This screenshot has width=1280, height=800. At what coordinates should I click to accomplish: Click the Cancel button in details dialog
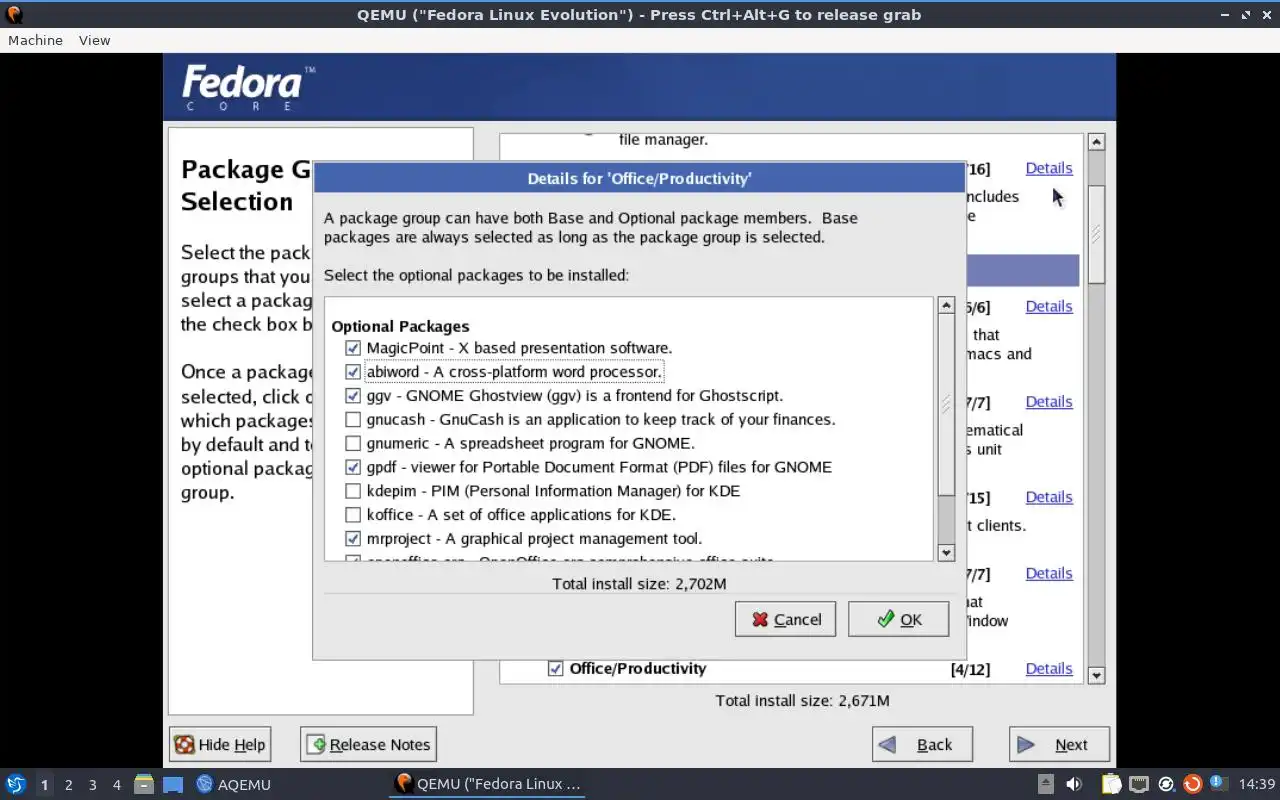click(785, 619)
